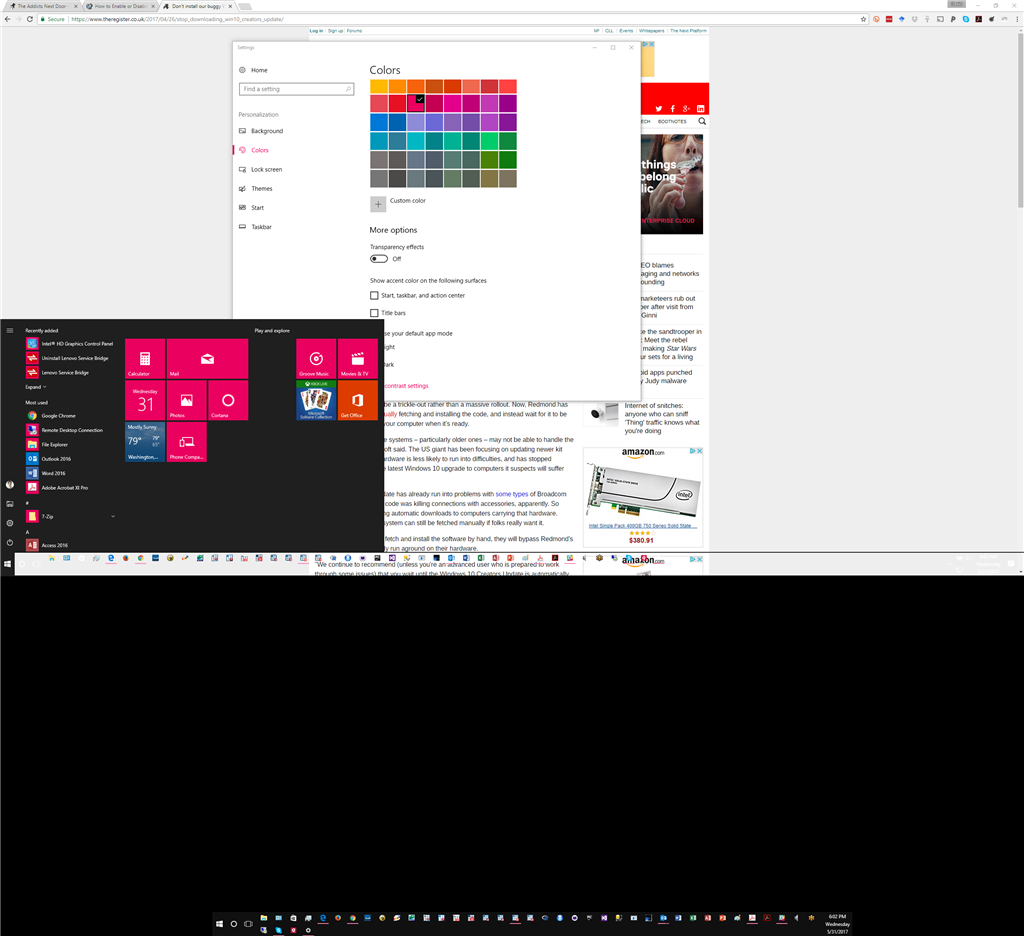Click the Power icon in Start menu rail
1024x936 pixels.
[10, 542]
